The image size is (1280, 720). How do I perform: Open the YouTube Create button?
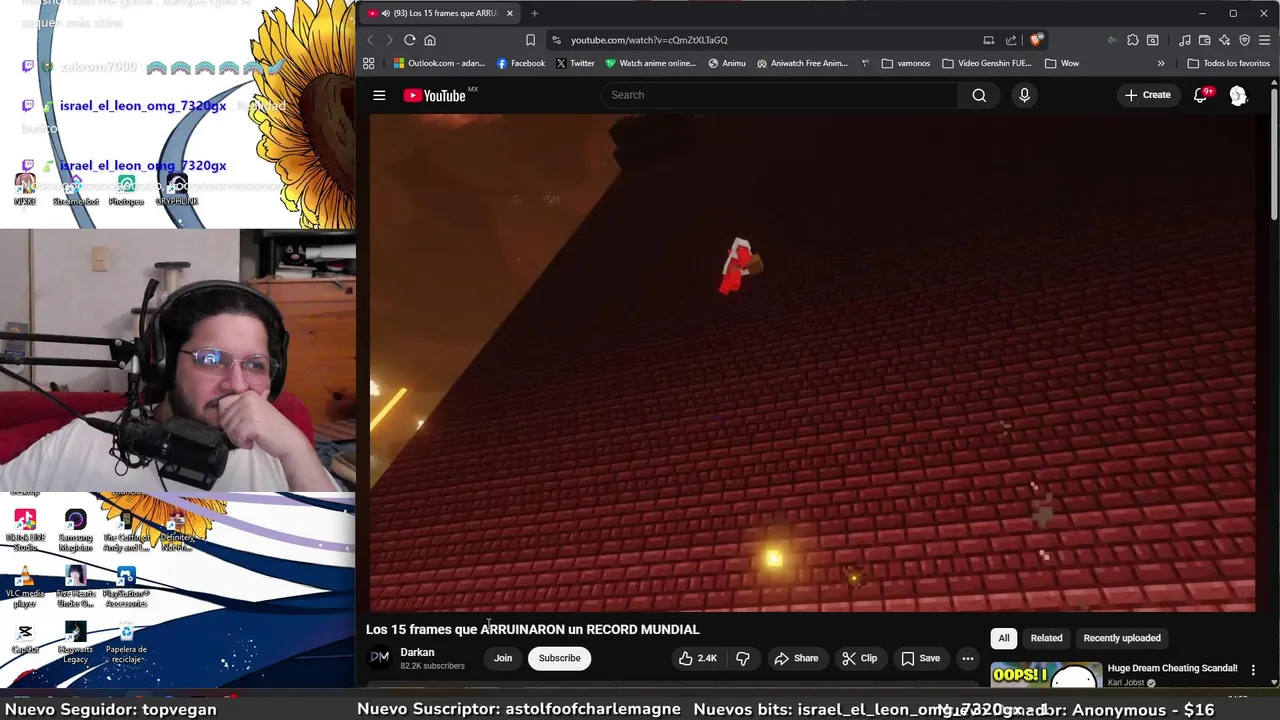1147,95
